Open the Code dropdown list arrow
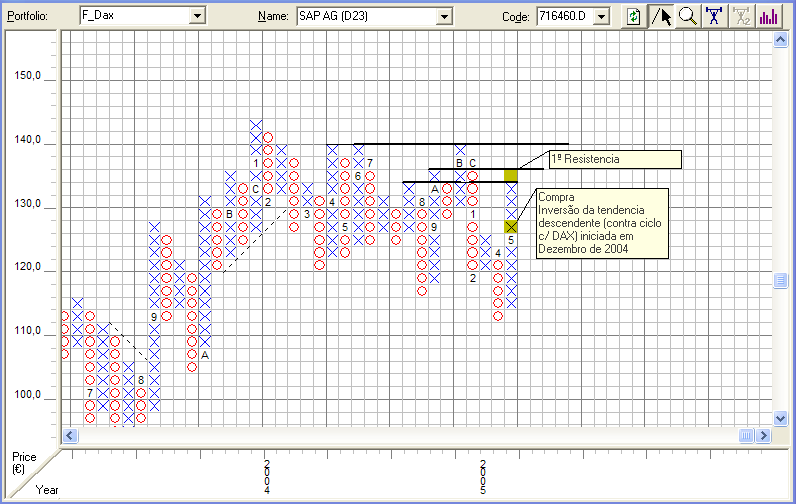Screen dimensions: 796x504 coord(602,16)
